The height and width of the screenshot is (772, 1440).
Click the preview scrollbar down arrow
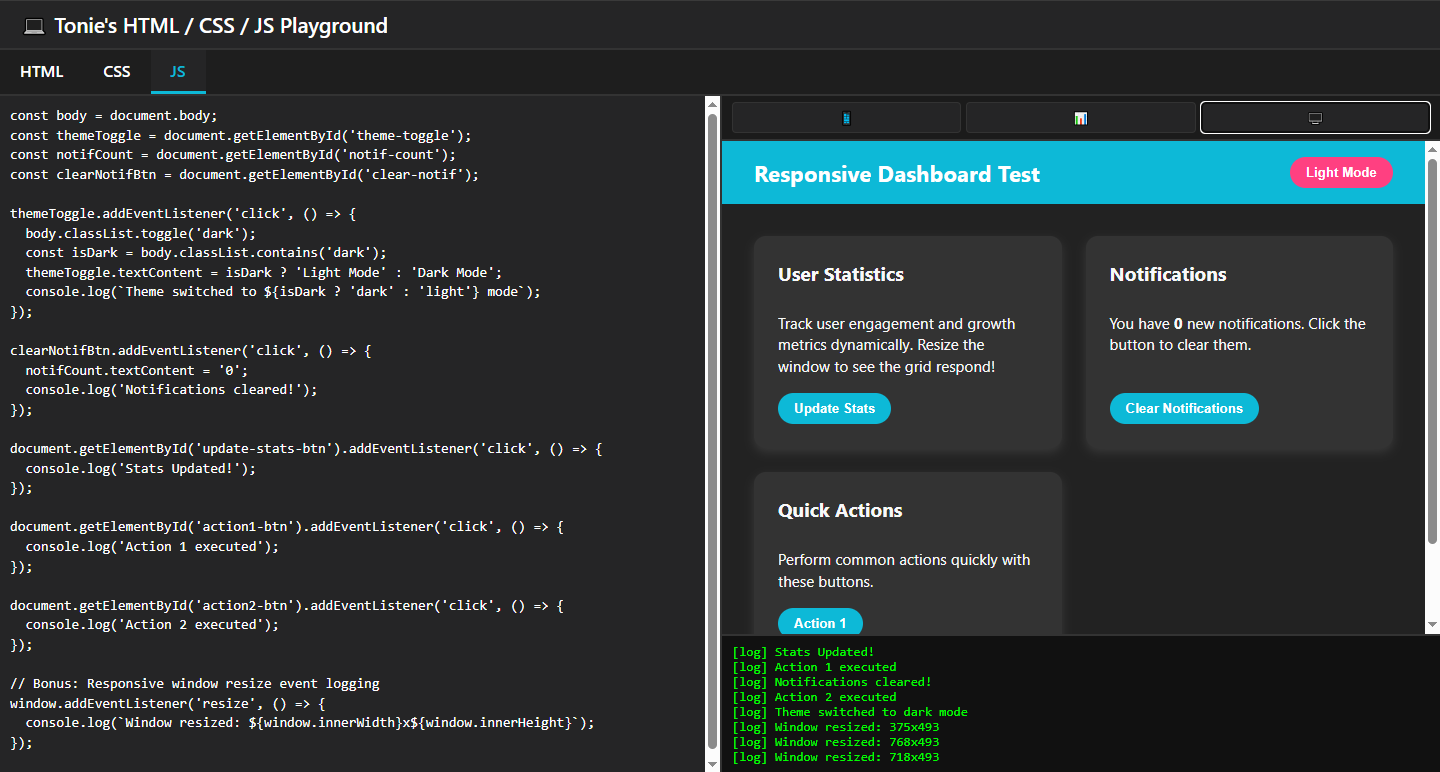coord(1432,625)
